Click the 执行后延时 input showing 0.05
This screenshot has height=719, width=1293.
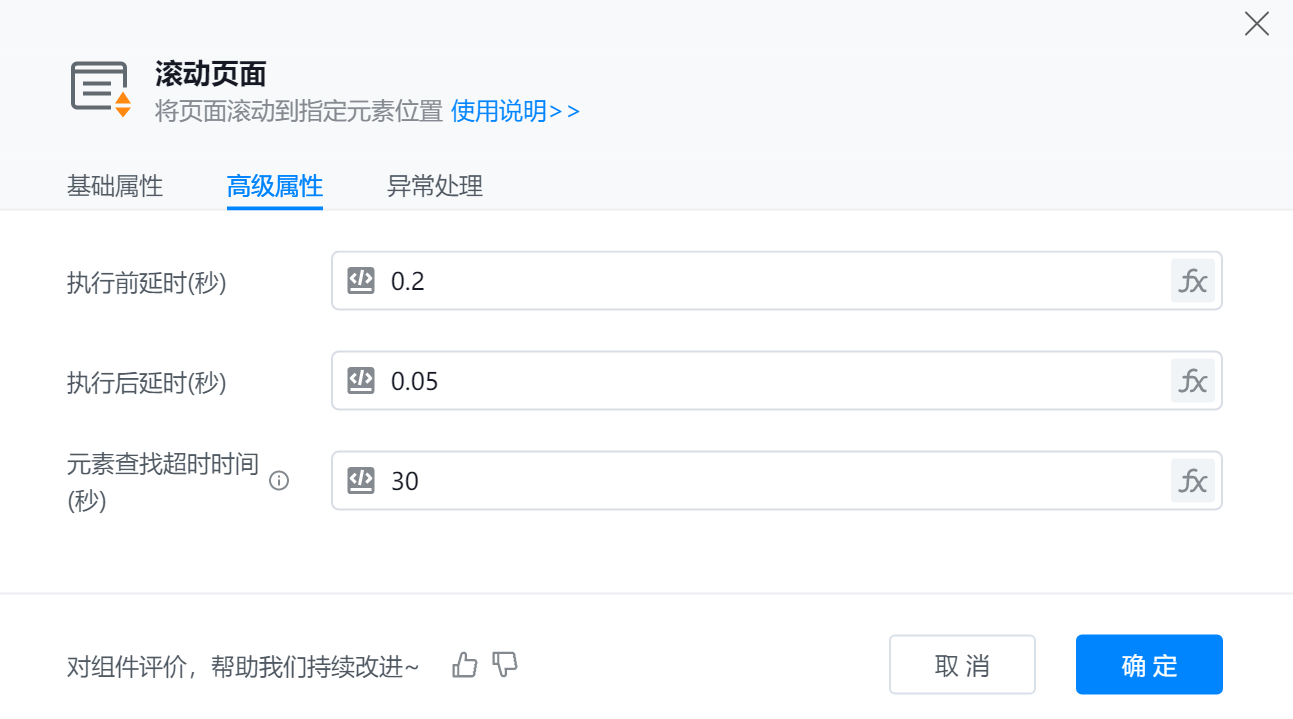770,381
